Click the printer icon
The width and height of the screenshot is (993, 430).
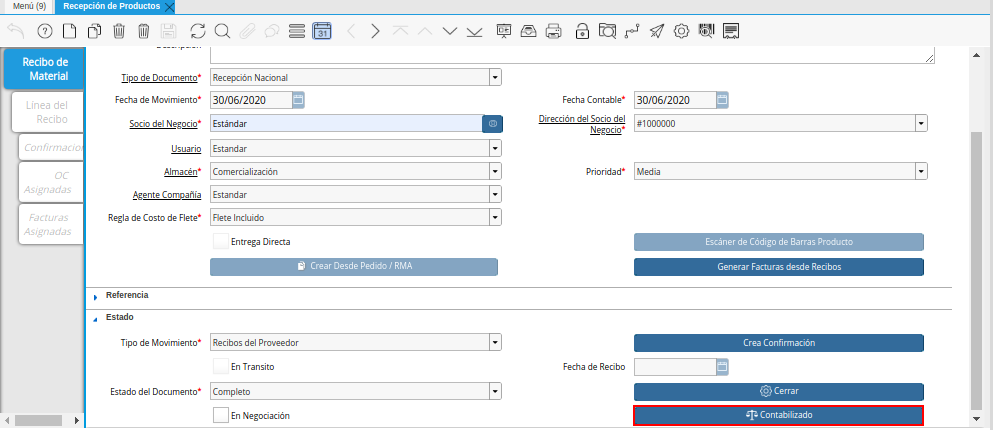555,31
